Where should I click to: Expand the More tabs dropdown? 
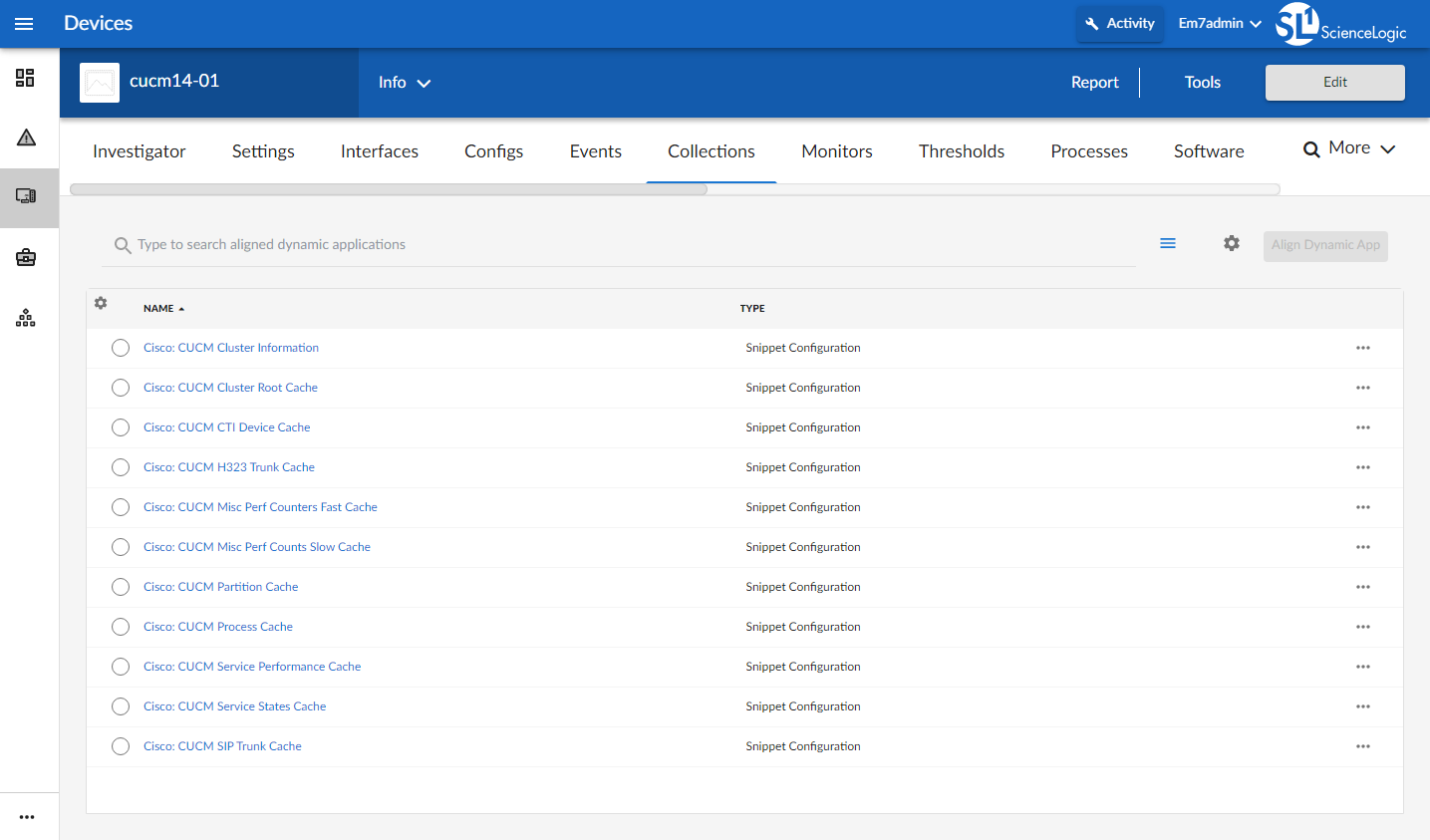tap(1349, 148)
